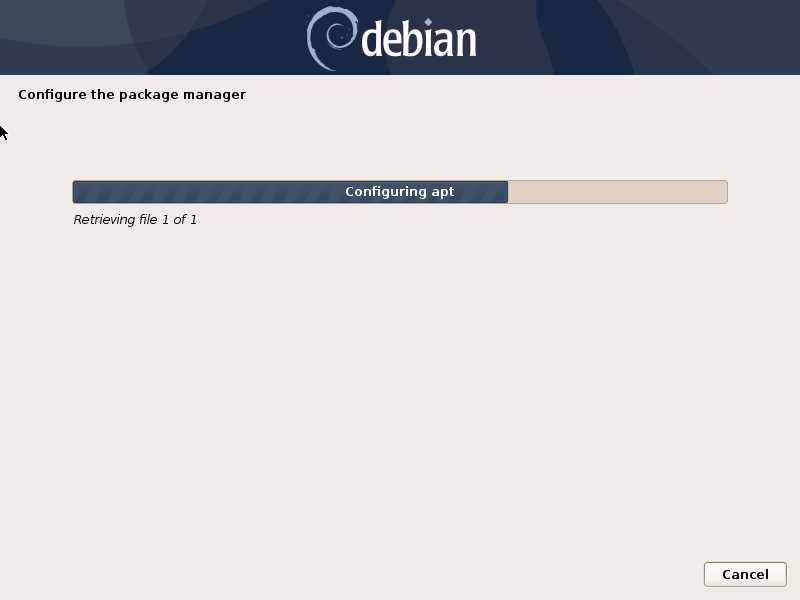Cancel the apt configuration

(x=745, y=574)
